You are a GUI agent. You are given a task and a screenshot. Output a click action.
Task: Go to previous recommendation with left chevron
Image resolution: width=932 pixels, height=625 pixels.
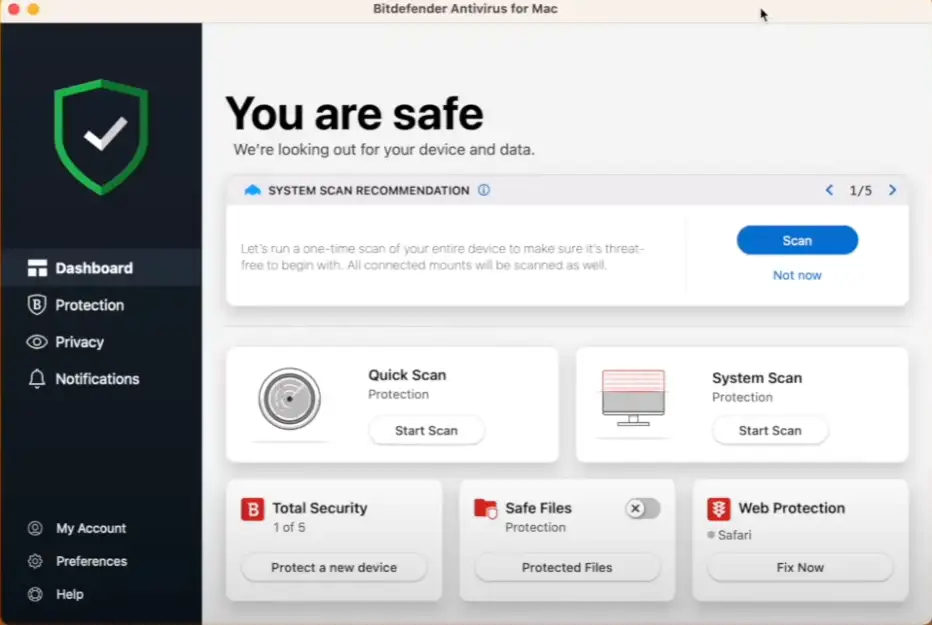coord(829,190)
